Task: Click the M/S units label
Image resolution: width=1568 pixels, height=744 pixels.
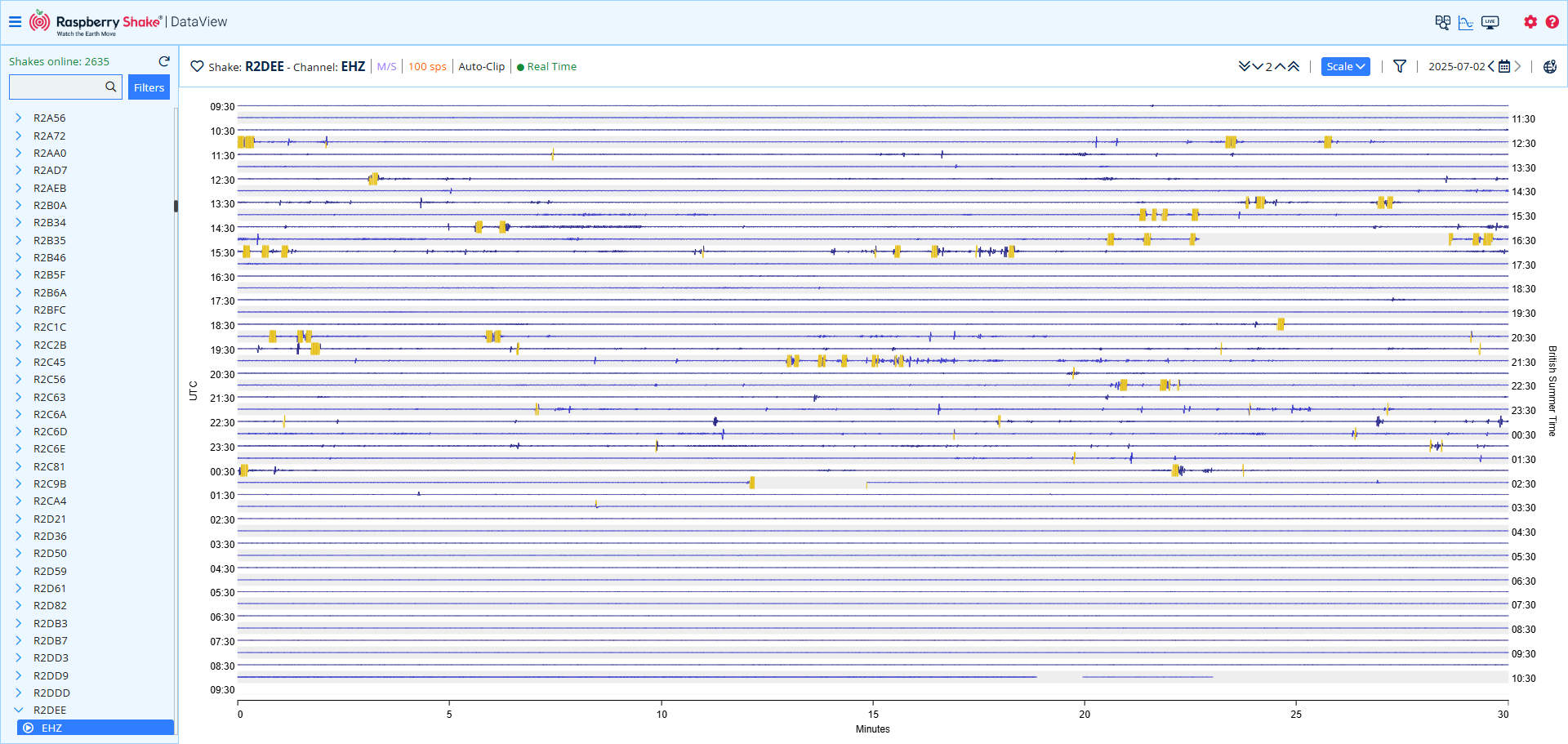Action: point(386,66)
